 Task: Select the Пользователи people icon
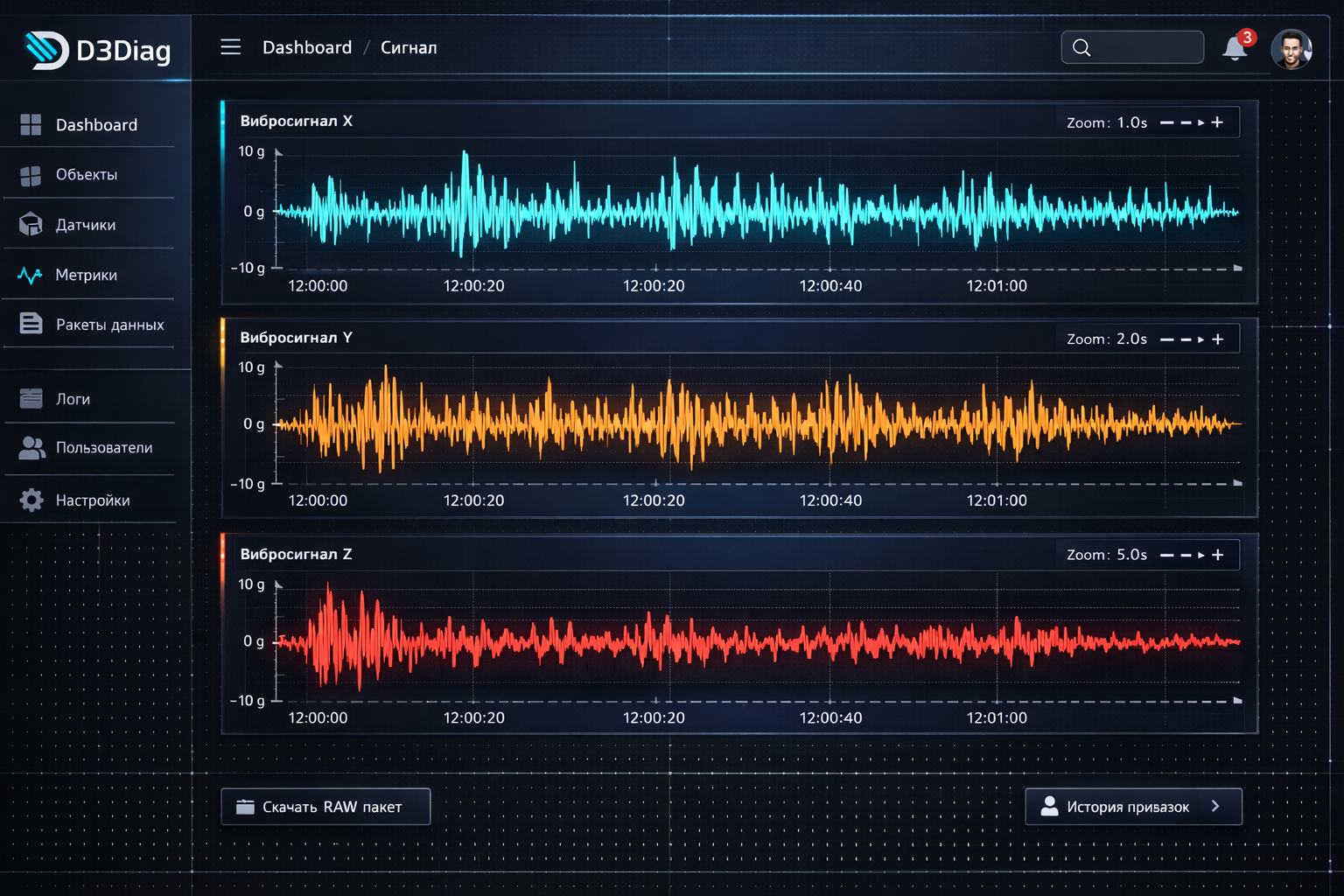31,448
